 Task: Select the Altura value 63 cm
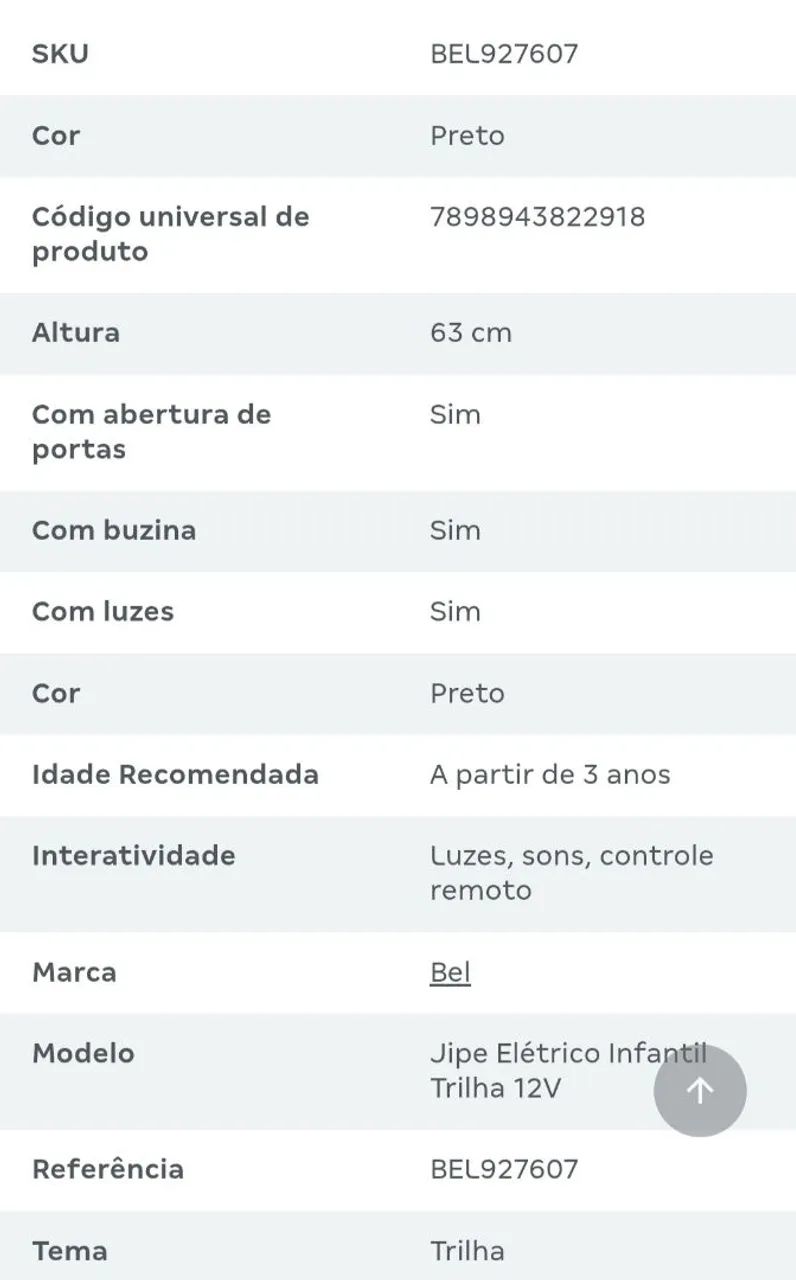point(471,333)
